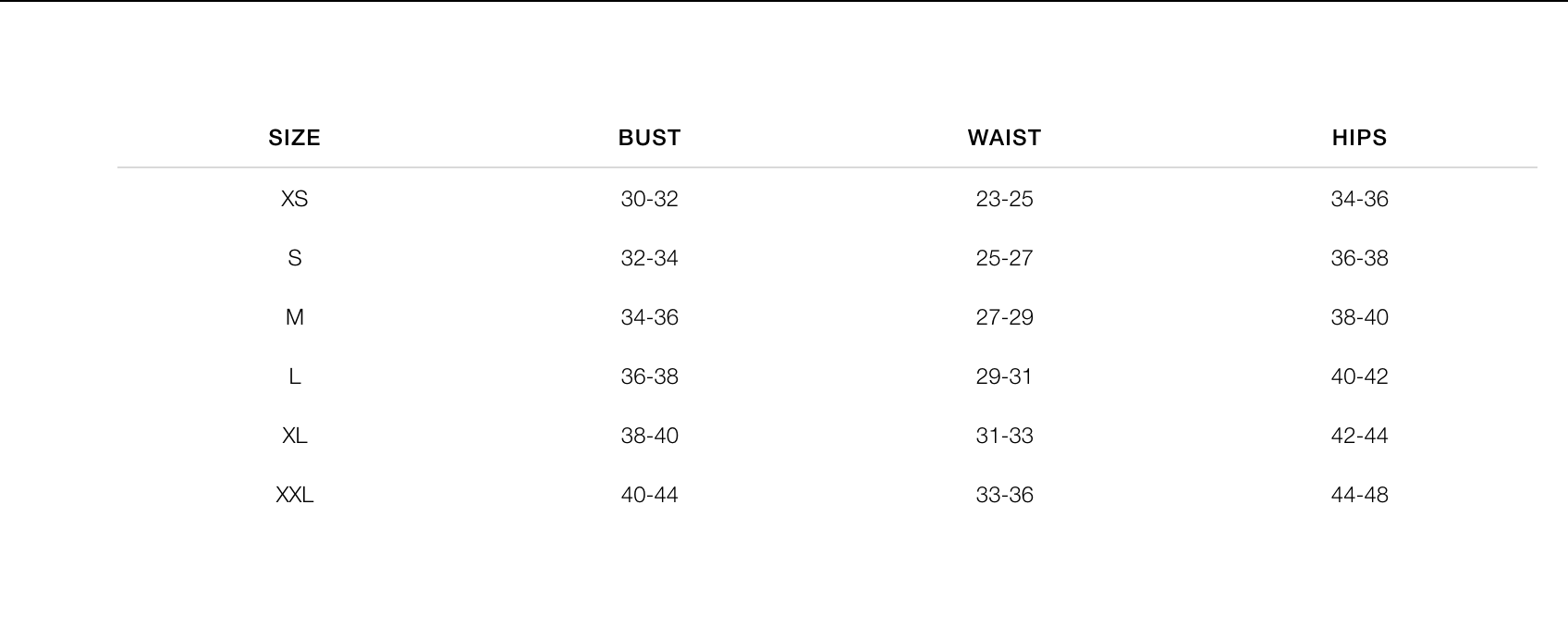Select the XXL size row label
The image size is (1568, 640).
click(294, 495)
